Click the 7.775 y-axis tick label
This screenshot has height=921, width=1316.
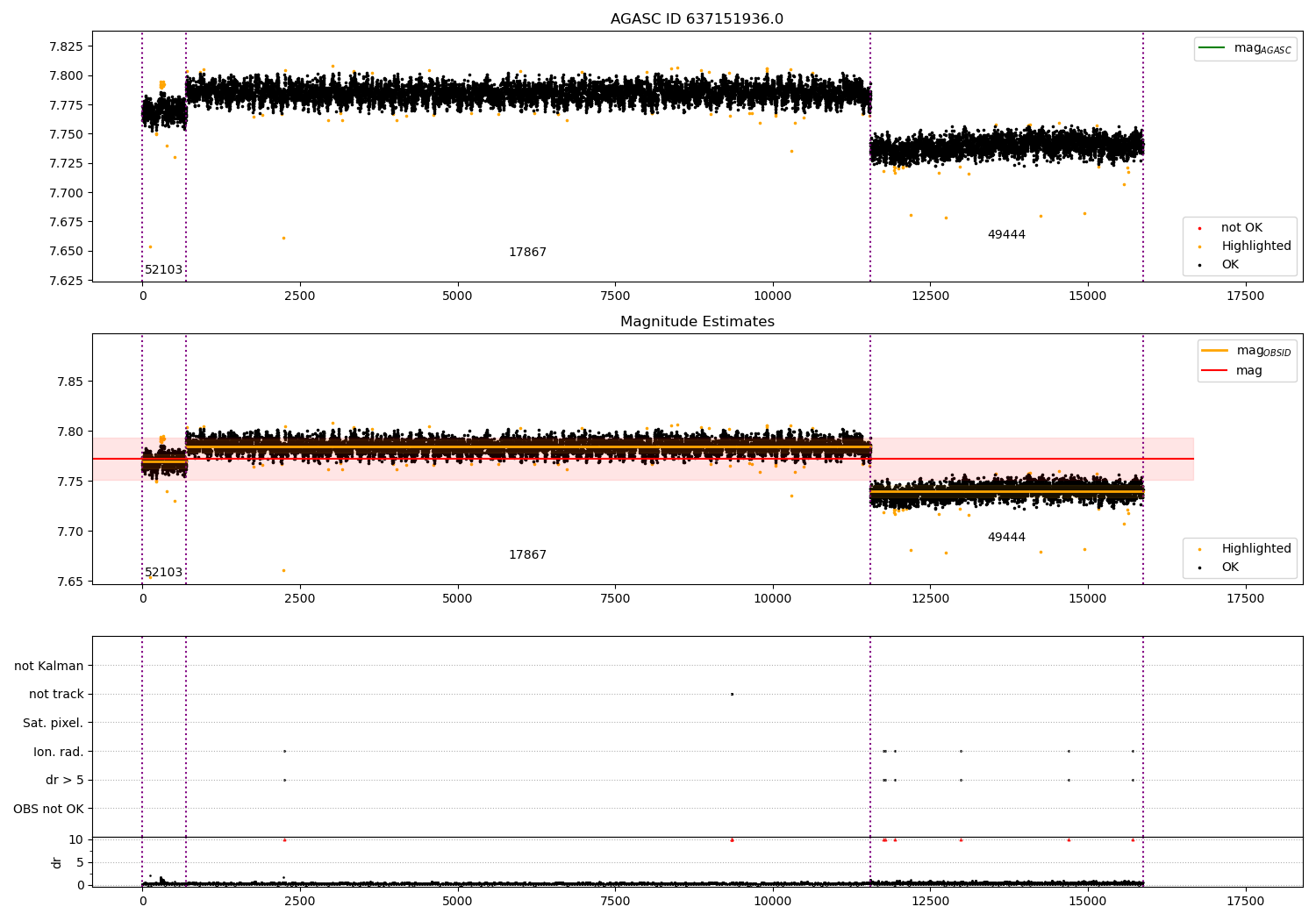click(x=66, y=105)
